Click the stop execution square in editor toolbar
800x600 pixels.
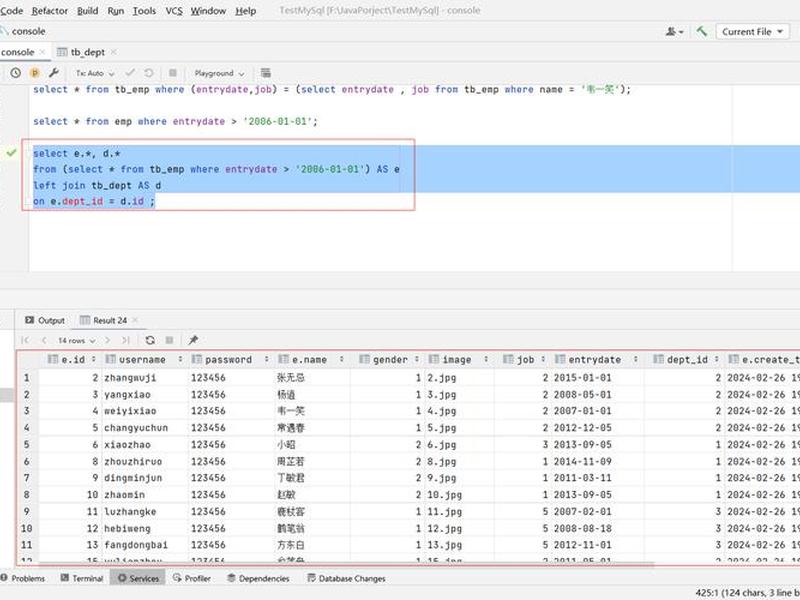click(172, 72)
